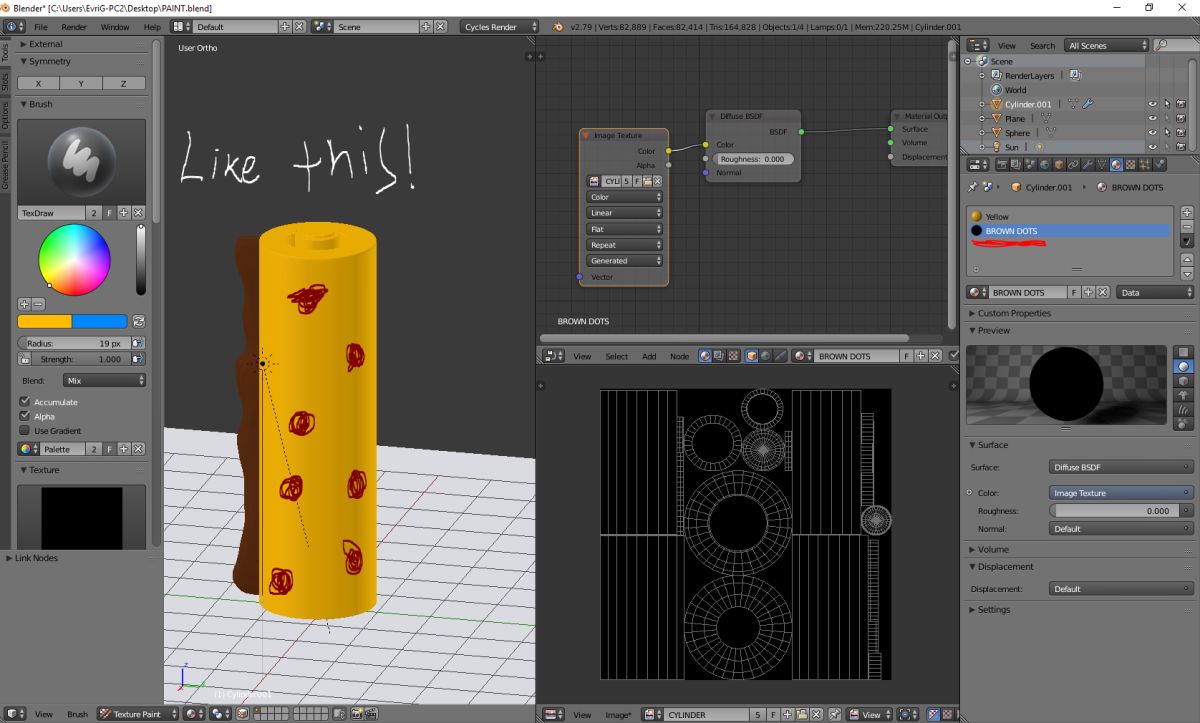The width and height of the screenshot is (1200, 723).
Task: Choose object shader source cube icon
Action: click(751, 355)
